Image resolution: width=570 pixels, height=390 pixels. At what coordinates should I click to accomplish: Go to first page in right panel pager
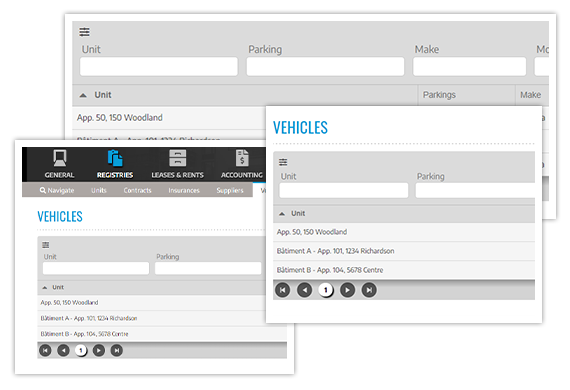(282, 290)
